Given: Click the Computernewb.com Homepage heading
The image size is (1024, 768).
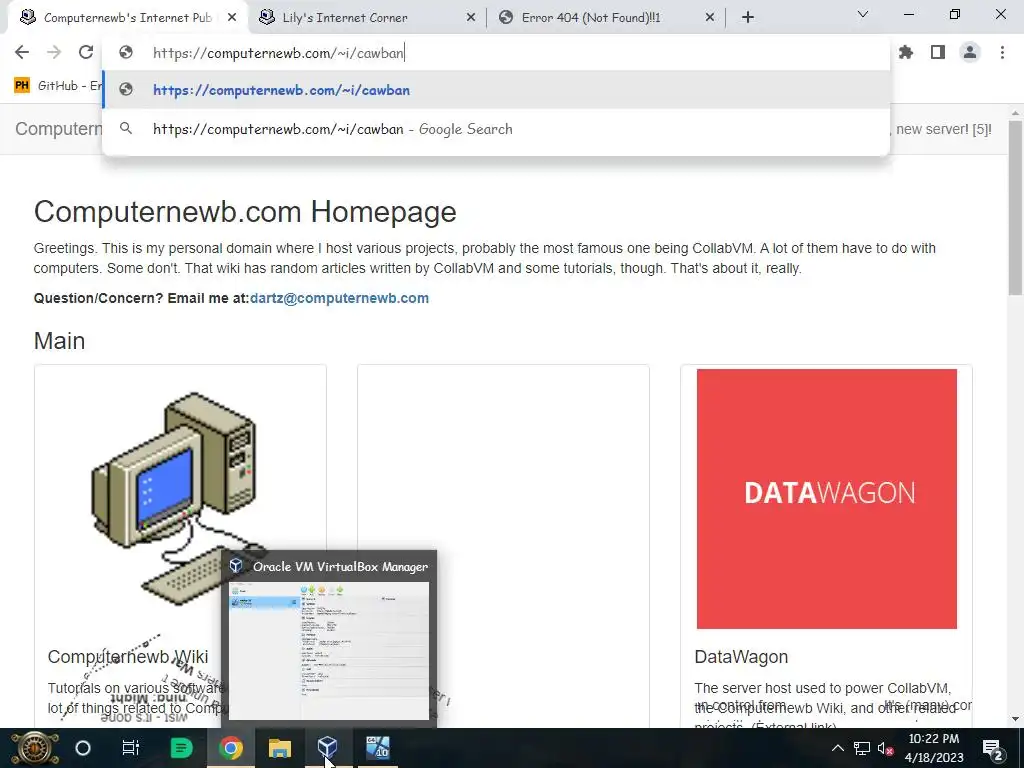Looking at the screenshot, I should (x=245, y=212).
